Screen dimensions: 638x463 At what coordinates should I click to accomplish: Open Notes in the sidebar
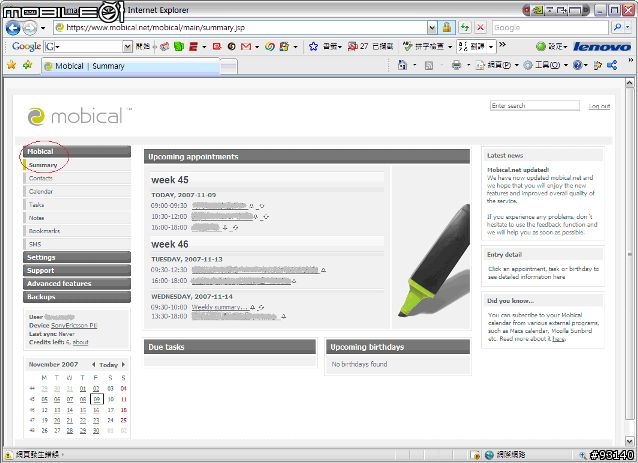click(77, 218)
